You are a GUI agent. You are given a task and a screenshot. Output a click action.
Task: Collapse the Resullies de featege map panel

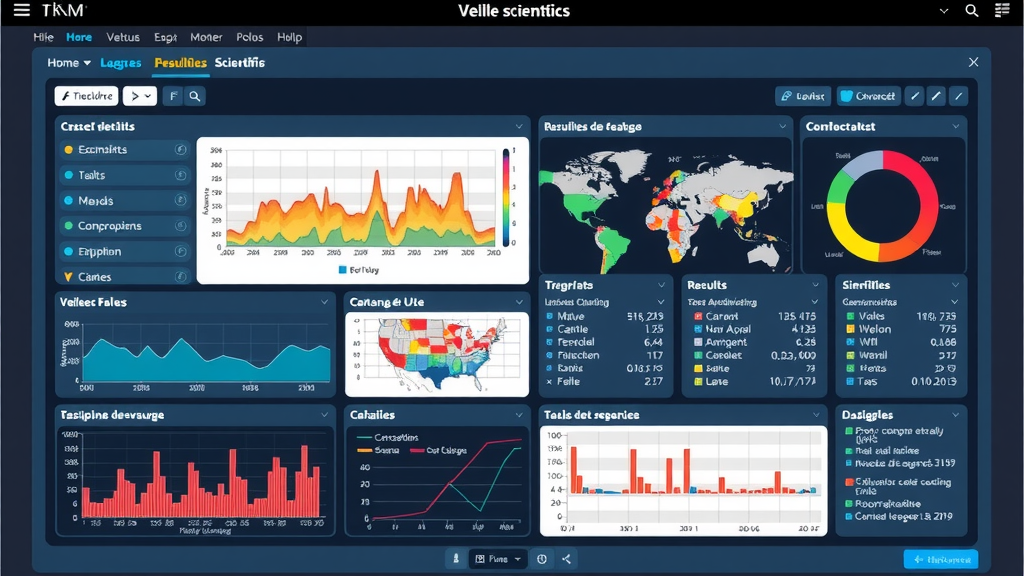784,127
